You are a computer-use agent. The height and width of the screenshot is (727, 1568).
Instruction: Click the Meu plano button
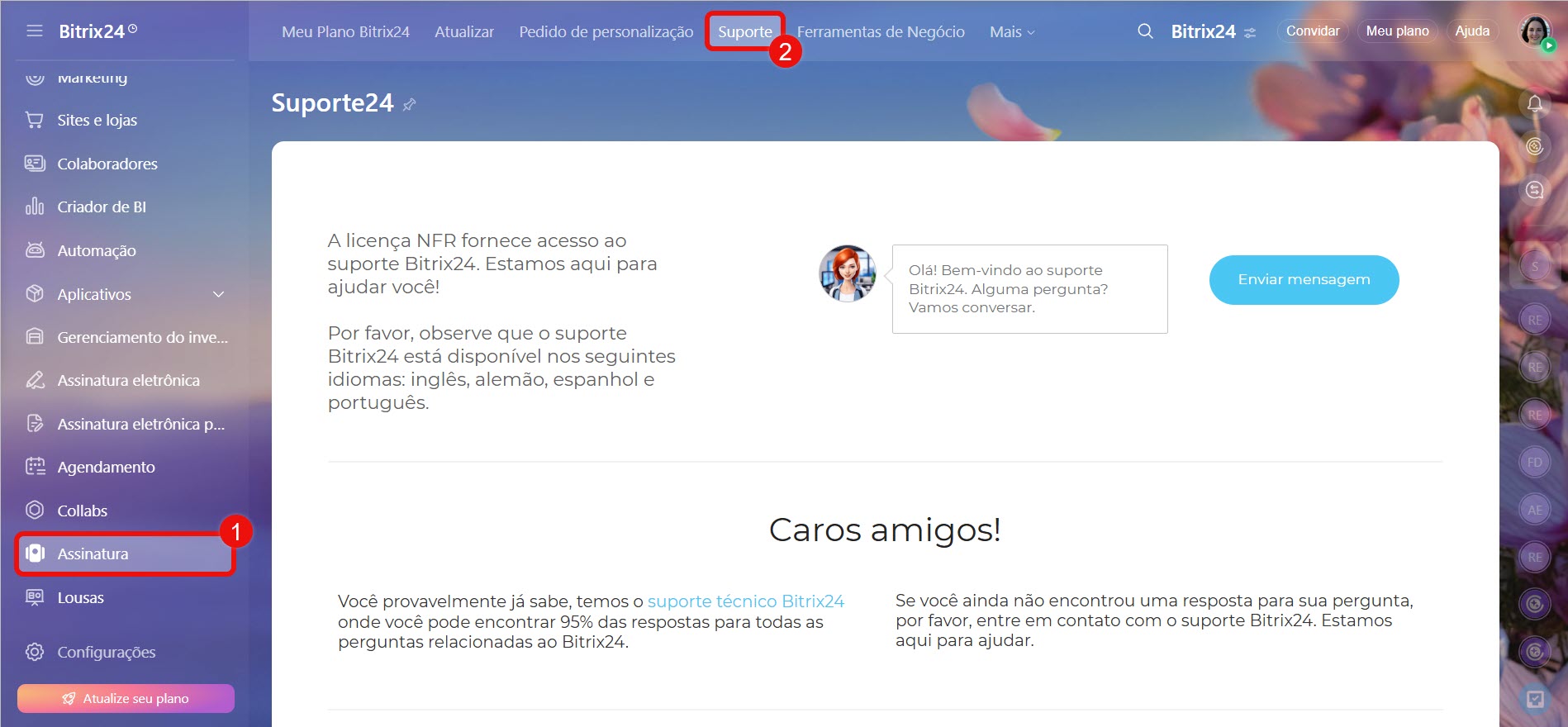(1397, 31)
